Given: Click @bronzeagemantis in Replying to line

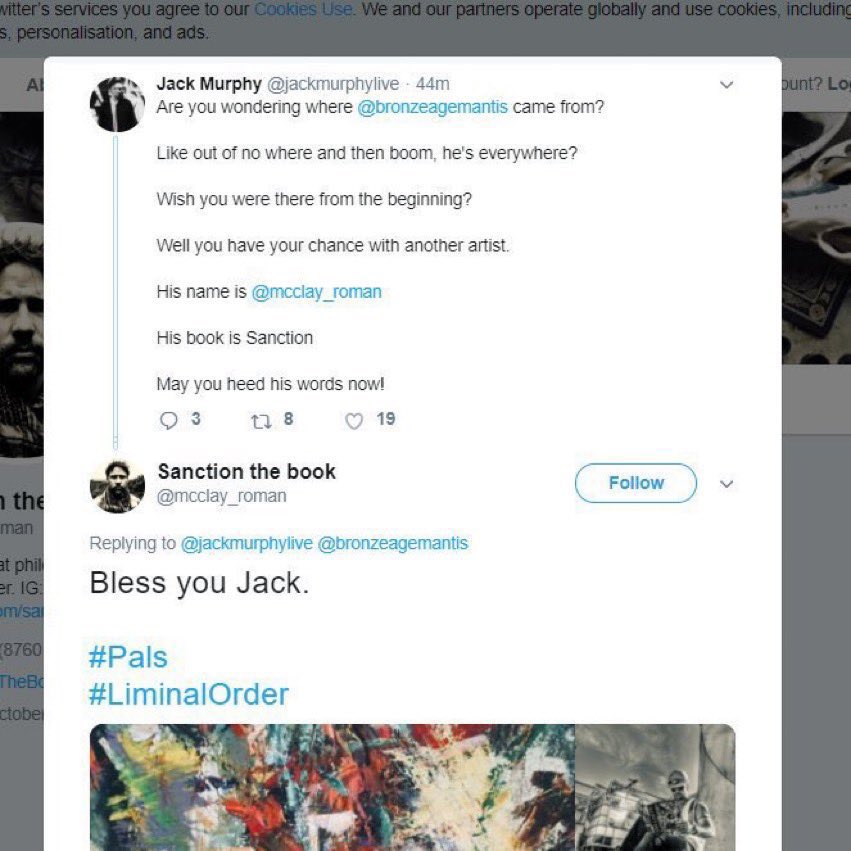Looking at the screenshot, I should 392,543.
